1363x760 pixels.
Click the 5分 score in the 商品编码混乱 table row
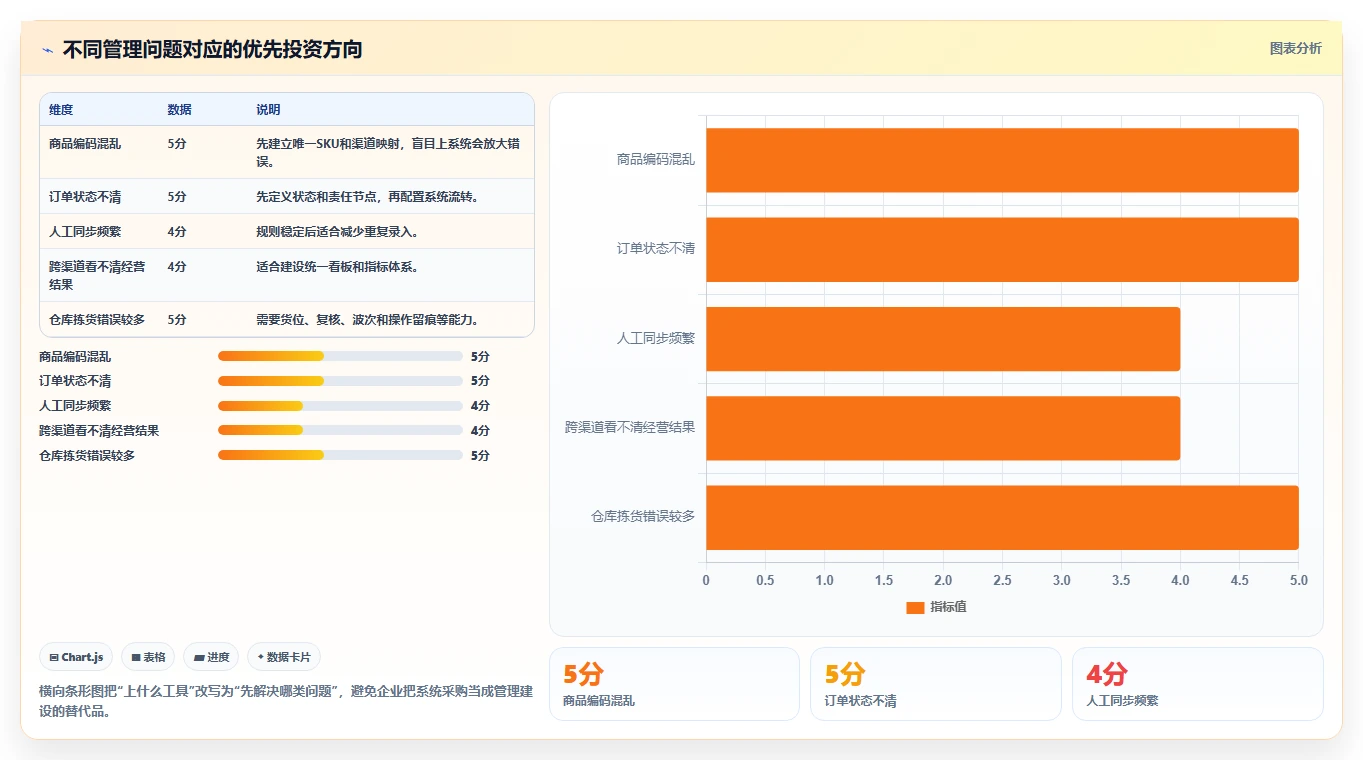pyautogui.click(x=177, y=144)
